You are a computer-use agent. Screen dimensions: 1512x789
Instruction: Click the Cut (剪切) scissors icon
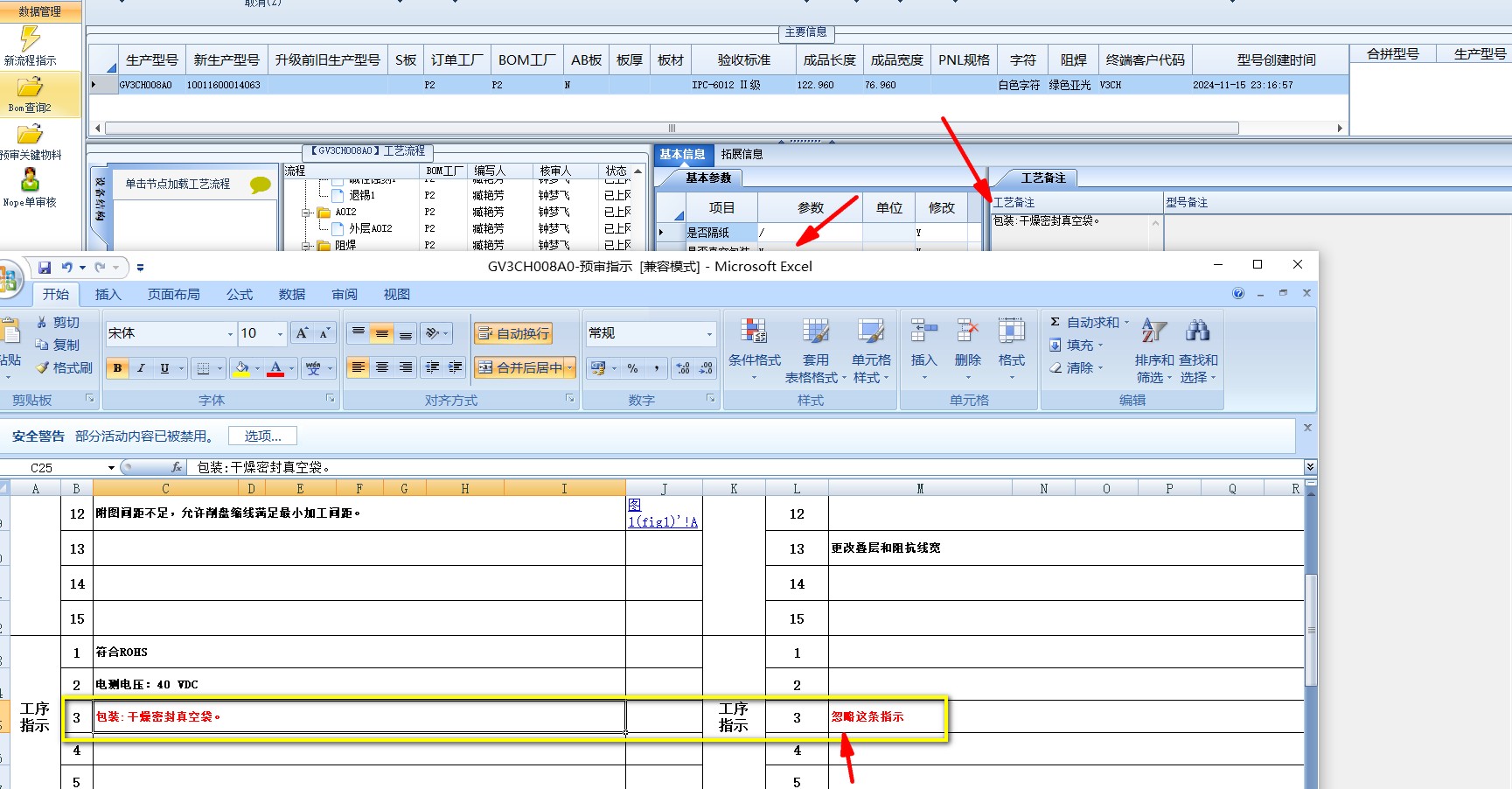42,323
